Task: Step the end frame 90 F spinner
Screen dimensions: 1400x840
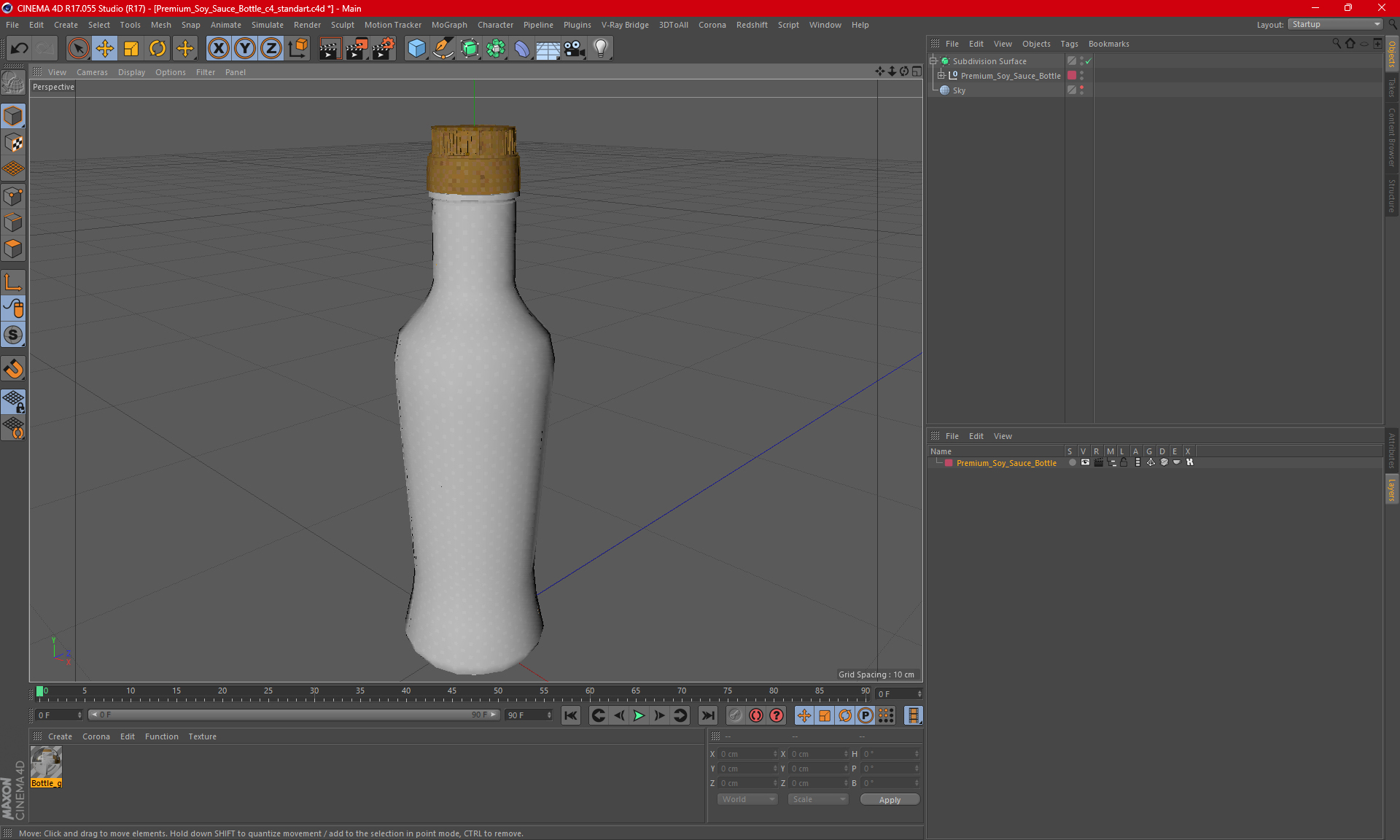Action: click(549, 715)
